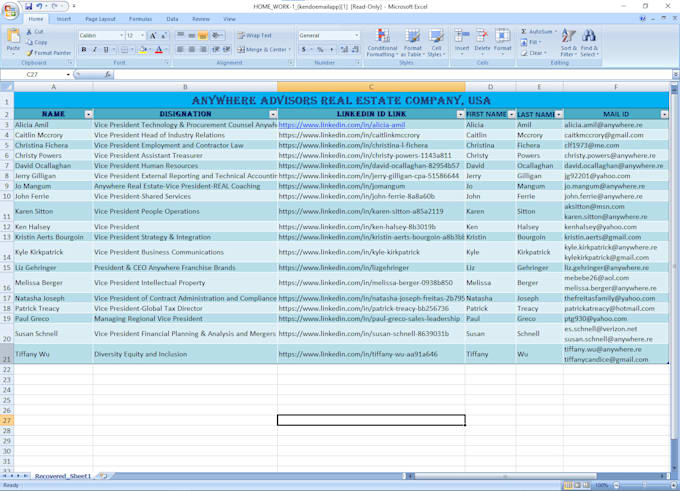Viewport: 680px width, 491px height.
Task: Cut the selected cells
Action: click(x=35, y=32)
